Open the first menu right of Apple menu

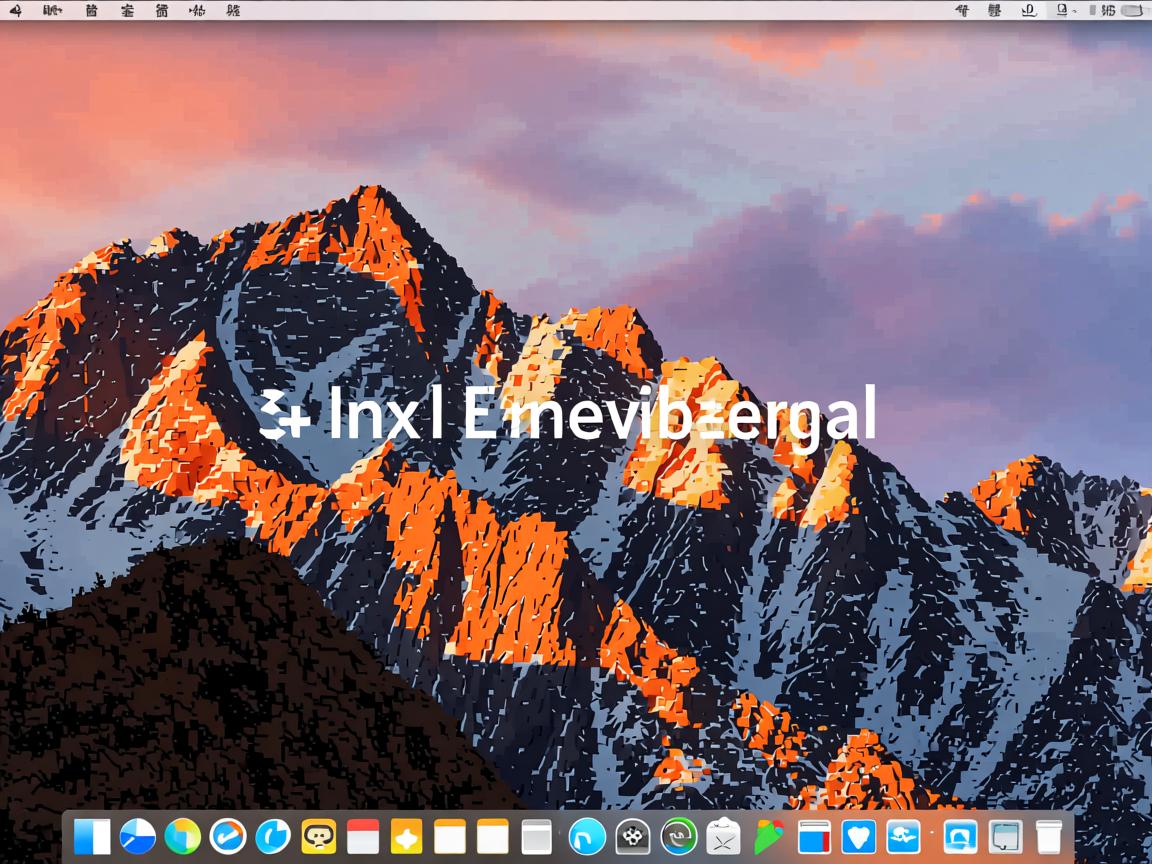tap(52, 11)
